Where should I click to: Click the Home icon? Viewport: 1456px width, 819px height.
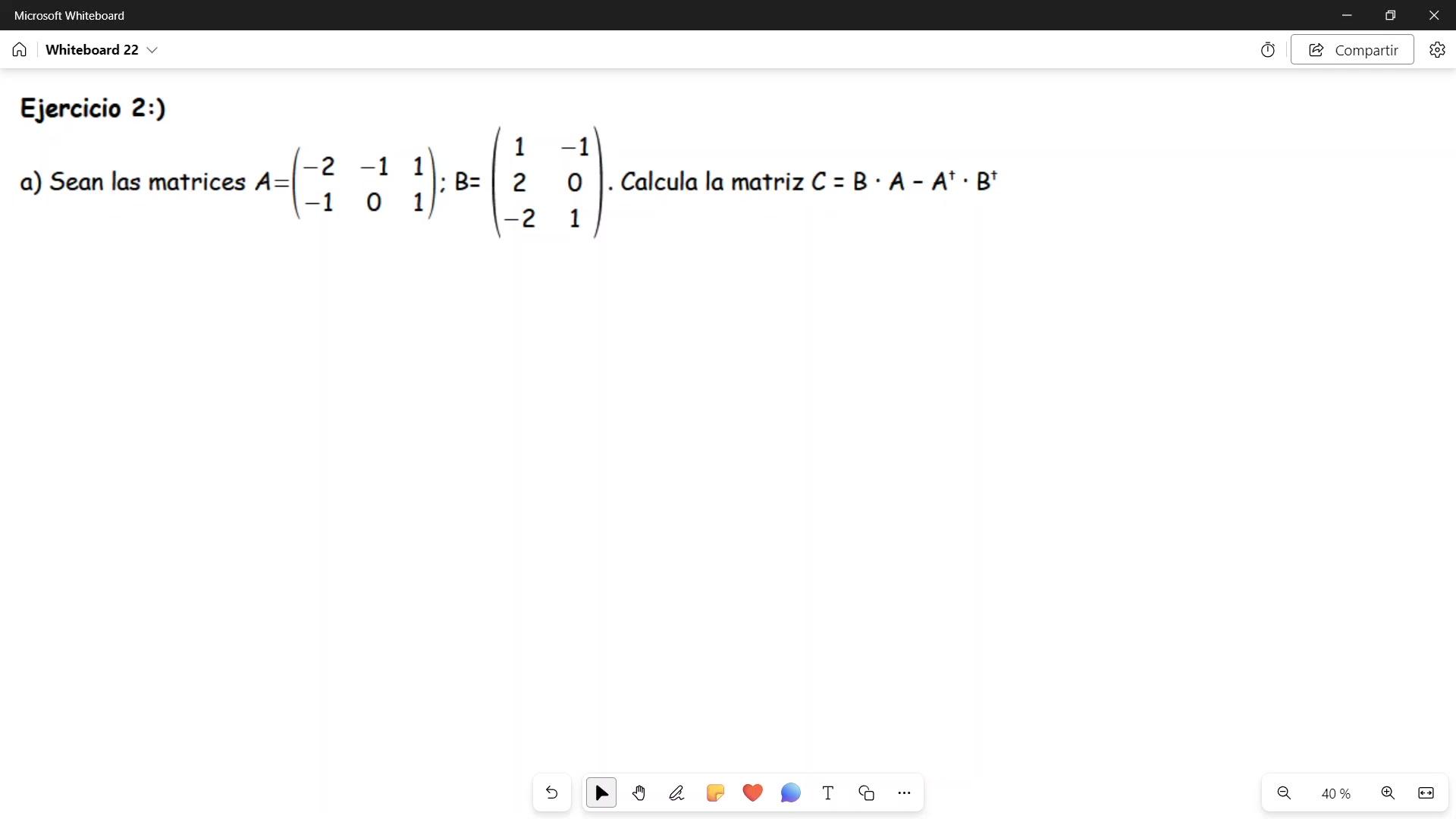pos(20,50)
